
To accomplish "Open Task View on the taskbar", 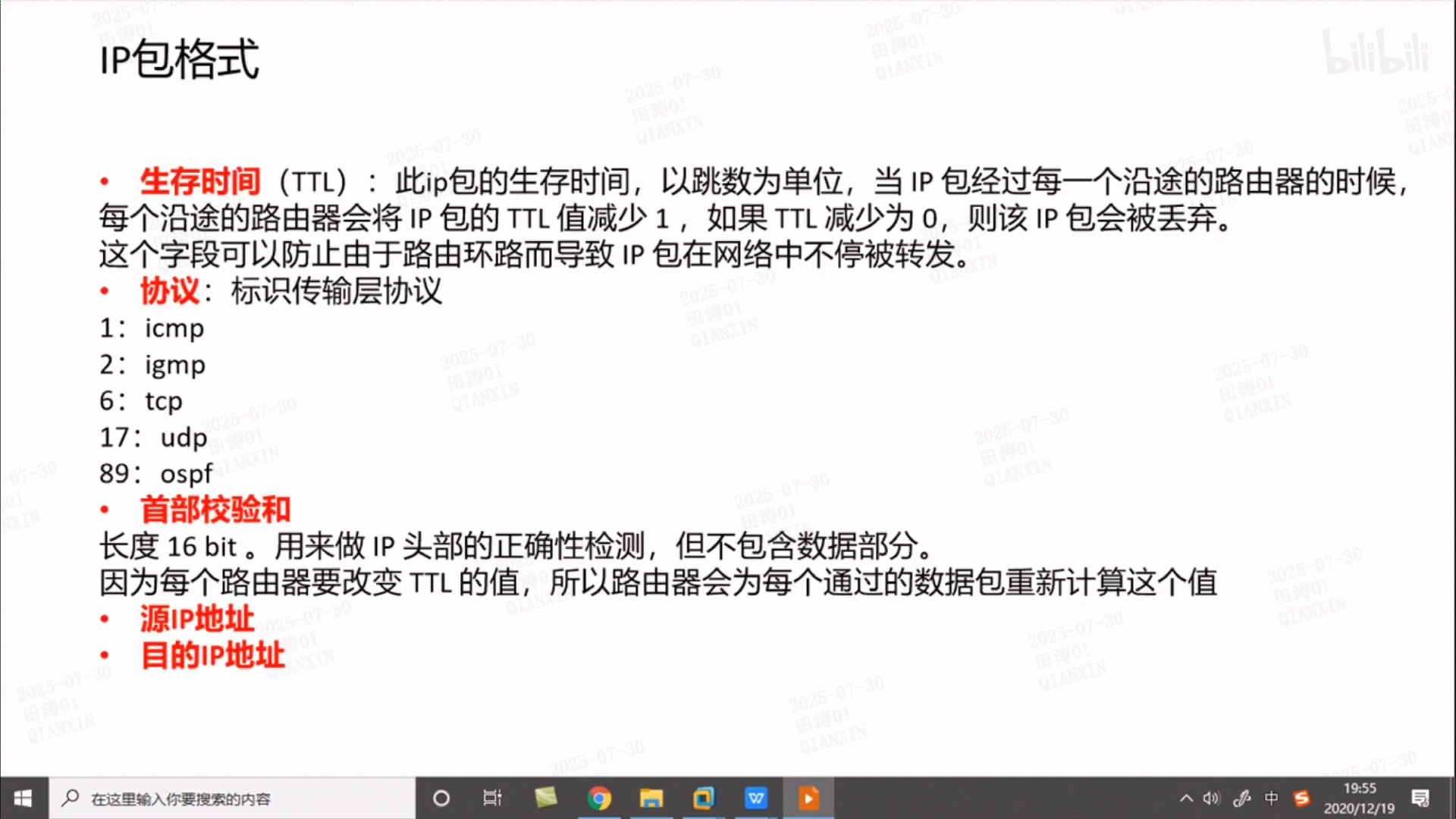I will point(492,799).
